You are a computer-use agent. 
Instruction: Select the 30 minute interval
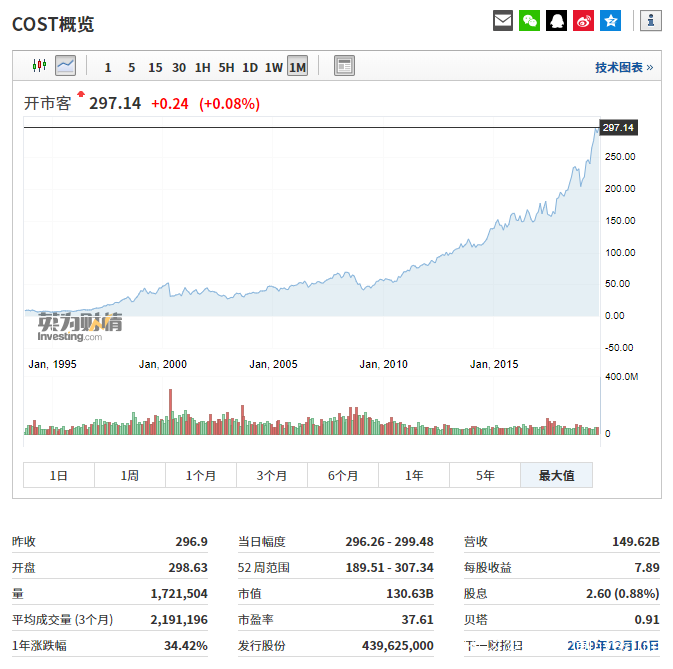click(179, 67)
